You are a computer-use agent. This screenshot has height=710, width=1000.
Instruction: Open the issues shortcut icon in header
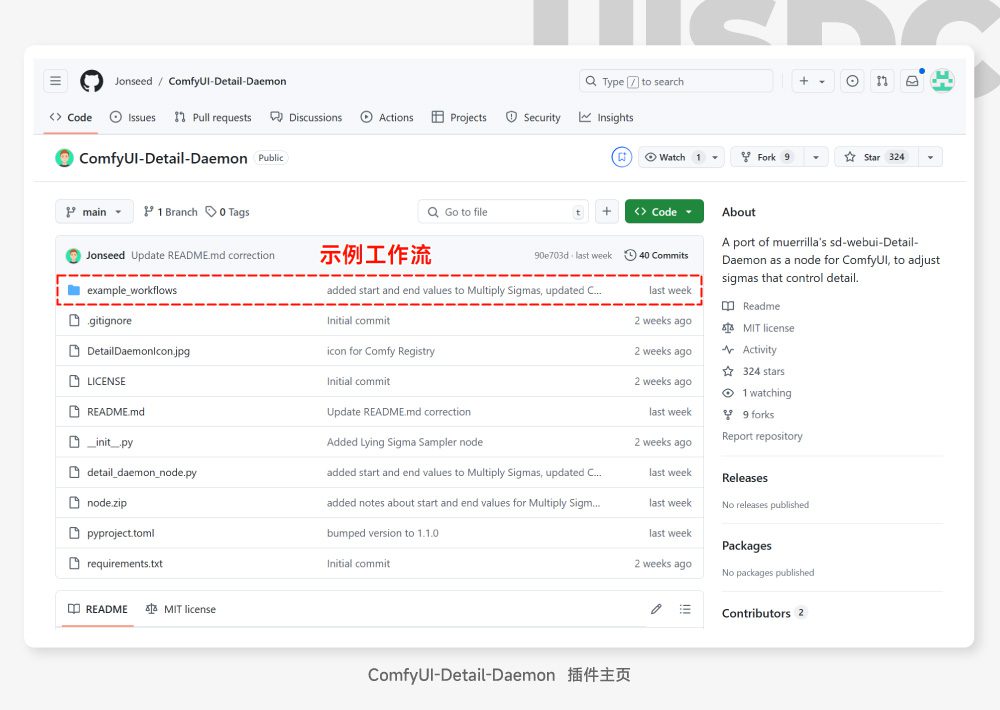tap(852, 81)
